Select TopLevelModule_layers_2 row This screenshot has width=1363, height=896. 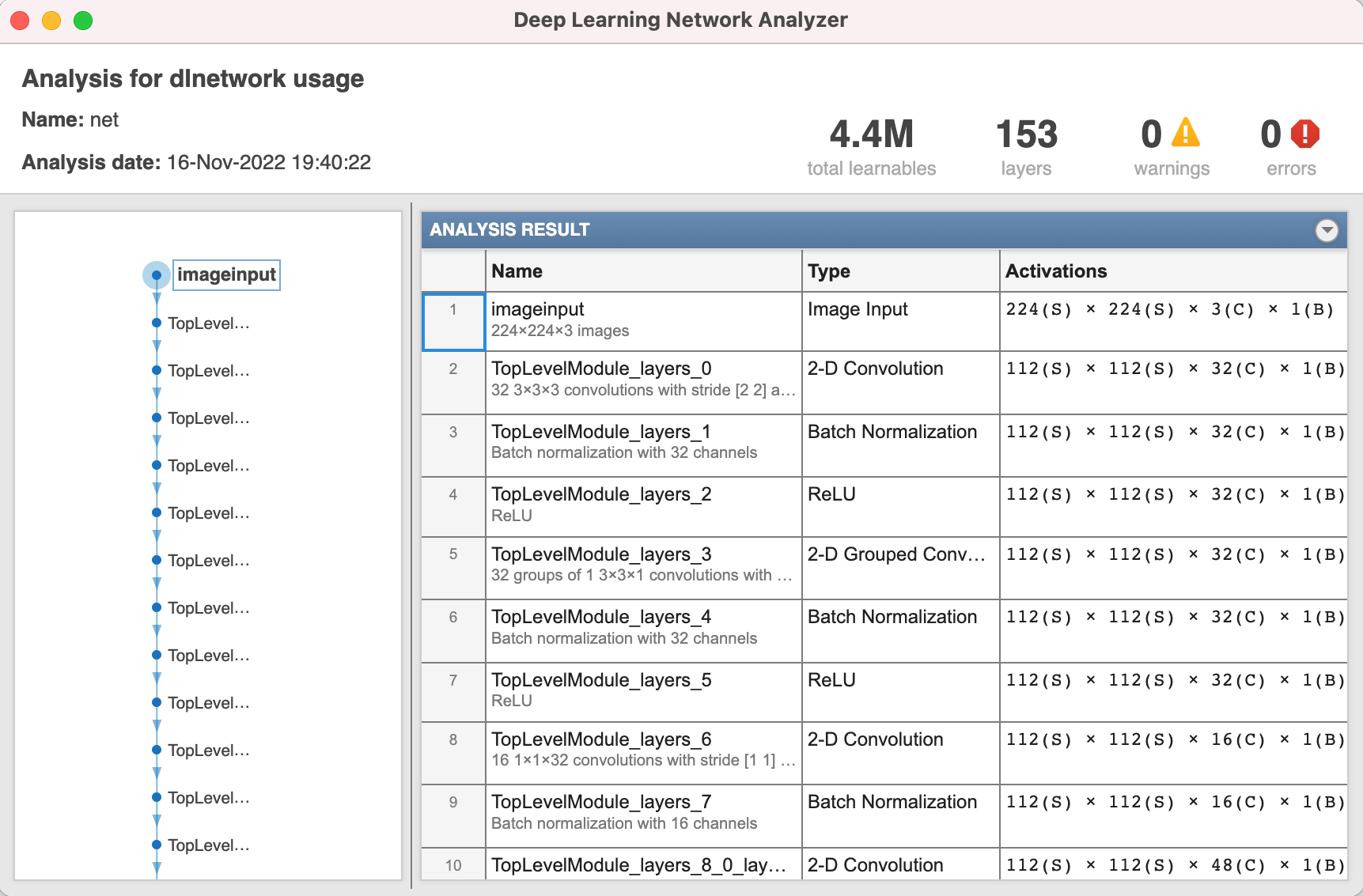pyautogui.click(x=884, y=507)
